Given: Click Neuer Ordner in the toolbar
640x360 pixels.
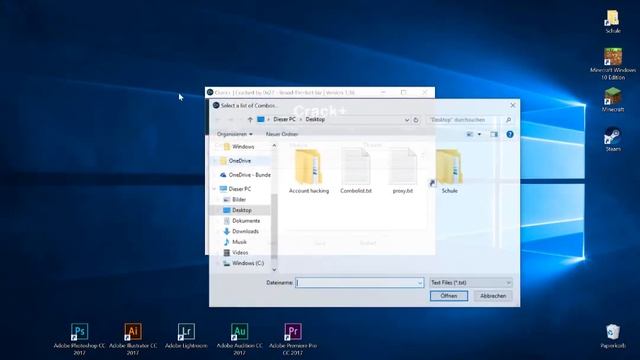Looking at the screenshot, I should [x=282, y=134].
